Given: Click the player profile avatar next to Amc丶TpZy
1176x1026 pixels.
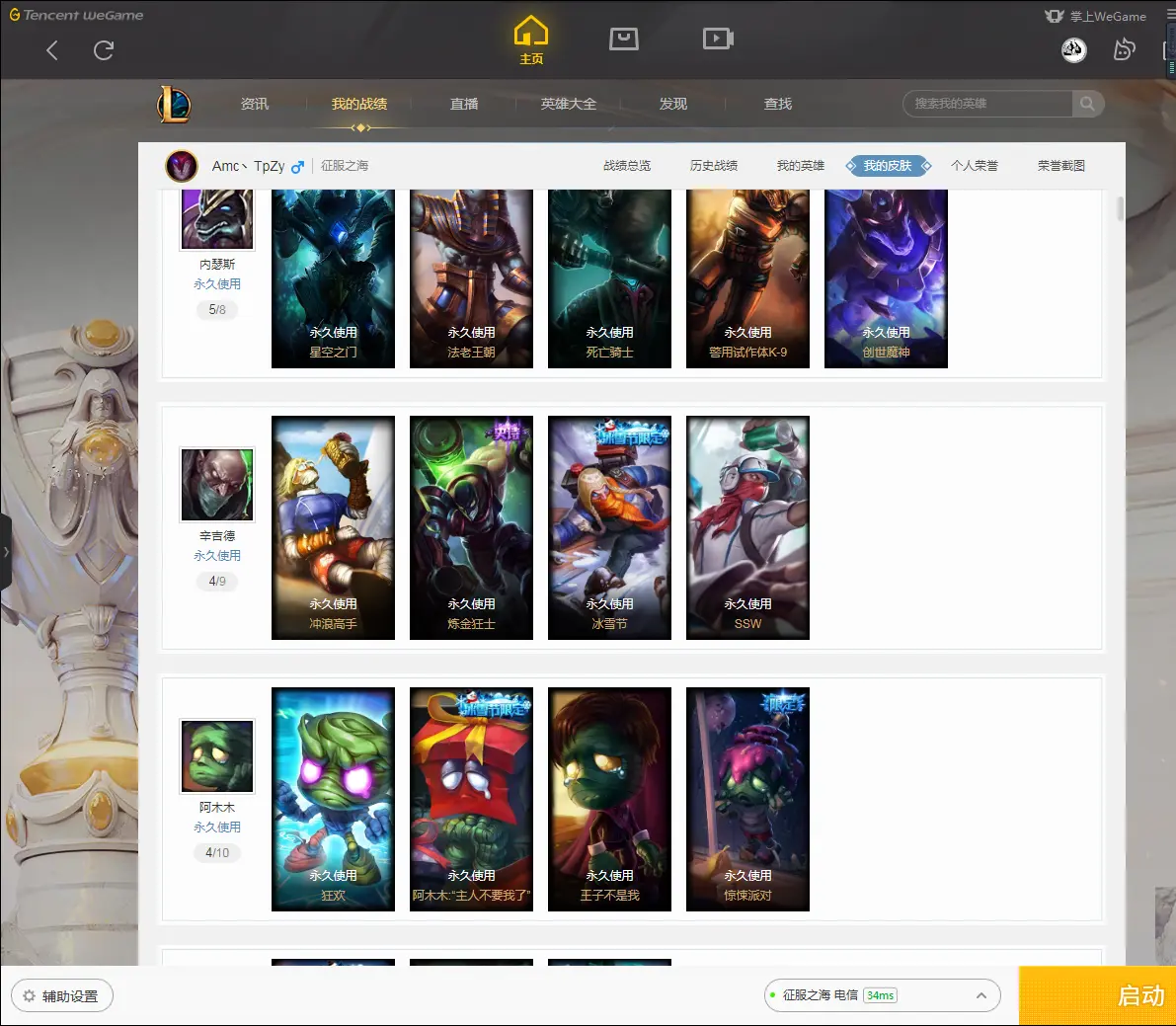Looking at the screenshot, I should 182,166.
